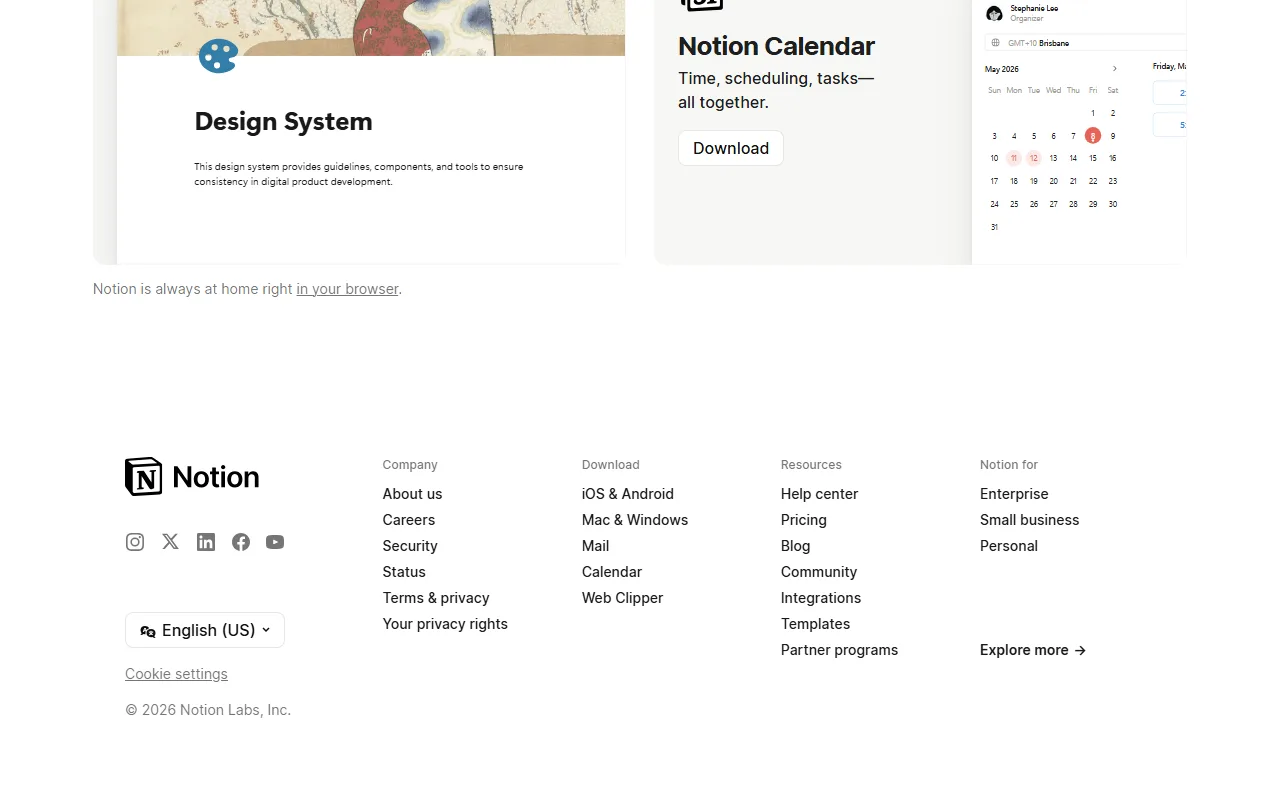Select date 31 in May calendar
The image size is (1280, 800).
click(x=994, y=227)
